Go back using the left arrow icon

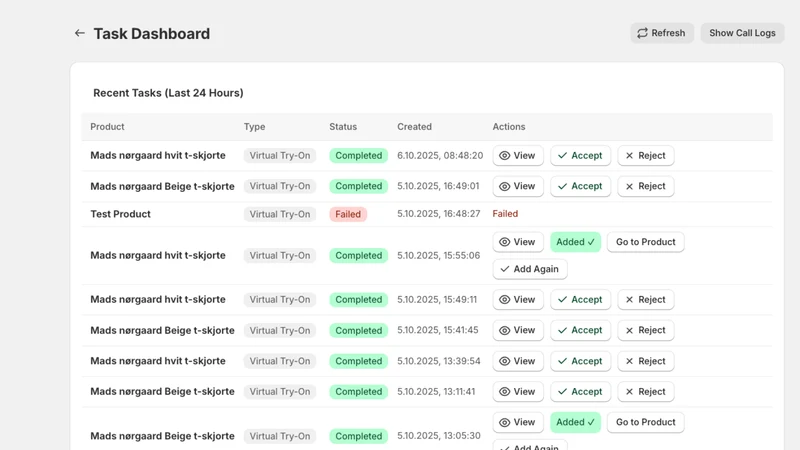pos(80,33)
